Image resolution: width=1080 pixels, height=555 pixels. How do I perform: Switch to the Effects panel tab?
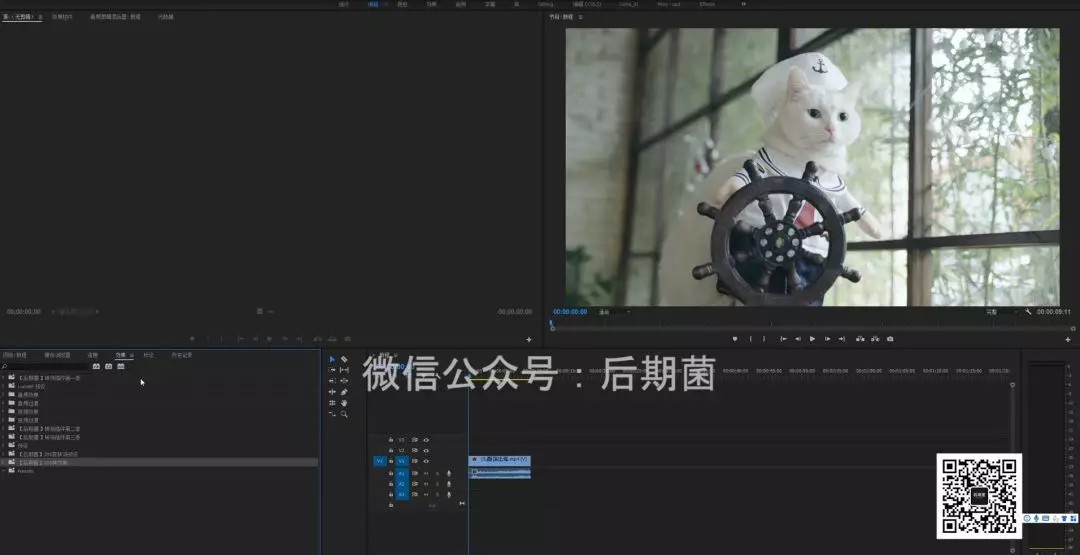tap(121, 355)
